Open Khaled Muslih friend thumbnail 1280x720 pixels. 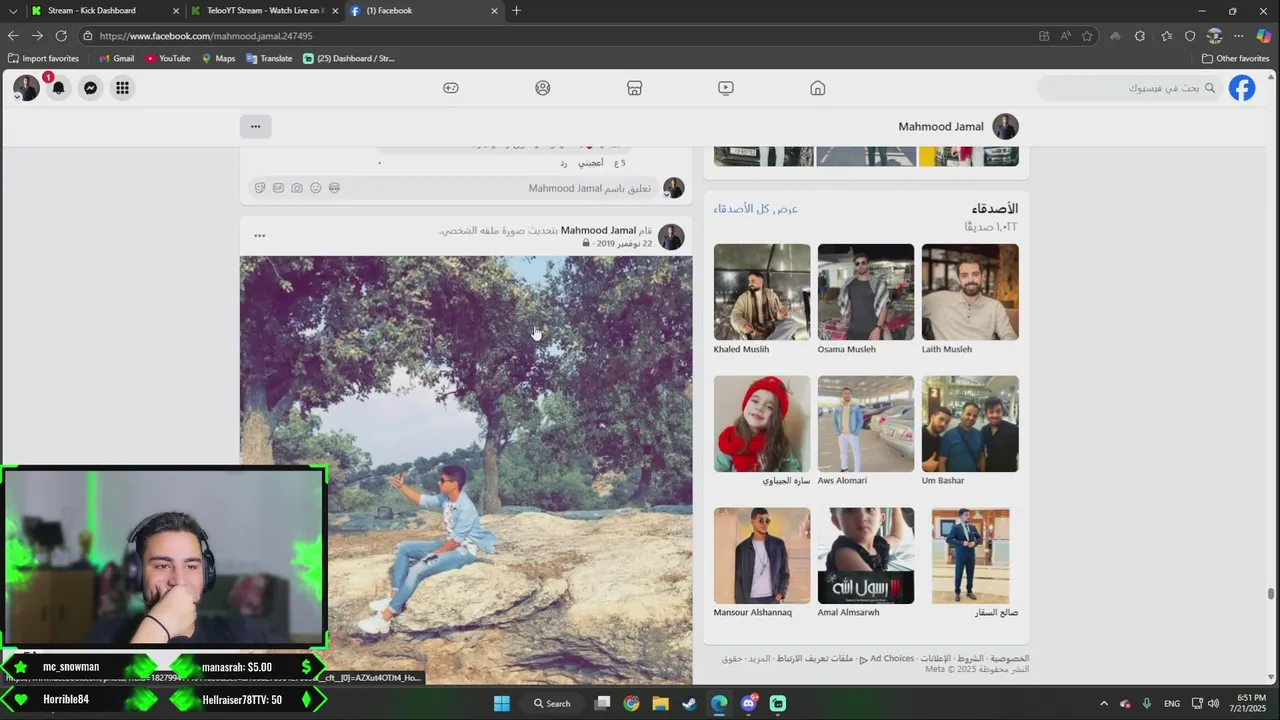click(762, 291)
